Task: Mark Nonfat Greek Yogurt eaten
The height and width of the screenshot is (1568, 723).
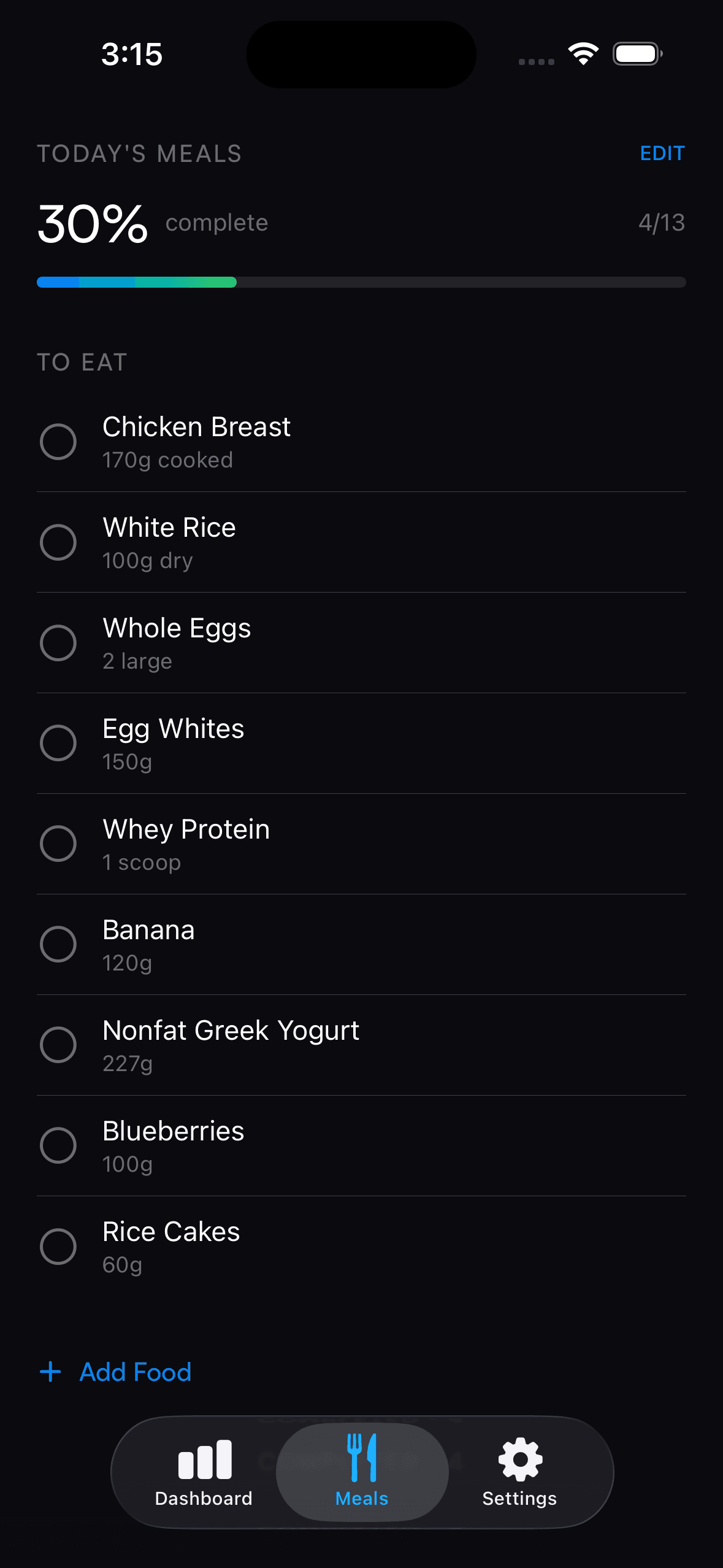Action: click(x=58, y=1045)
